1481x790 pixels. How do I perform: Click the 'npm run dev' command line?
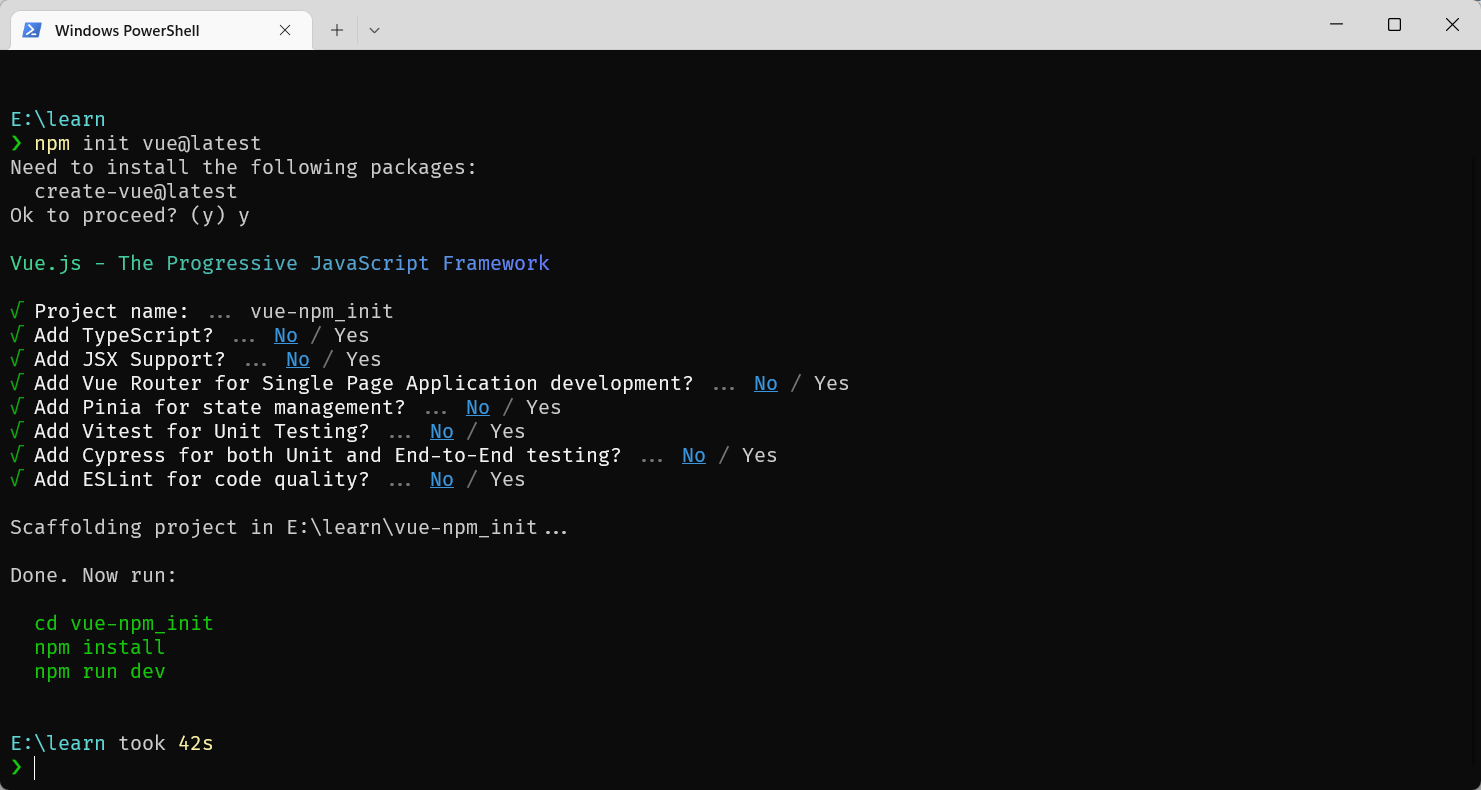(100, 671)
